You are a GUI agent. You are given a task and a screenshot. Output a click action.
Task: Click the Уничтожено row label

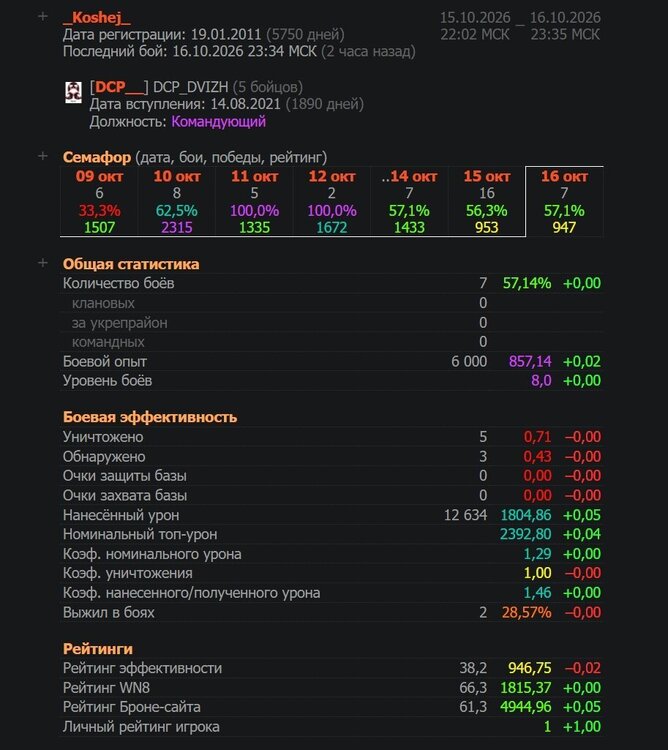point(103,437)
